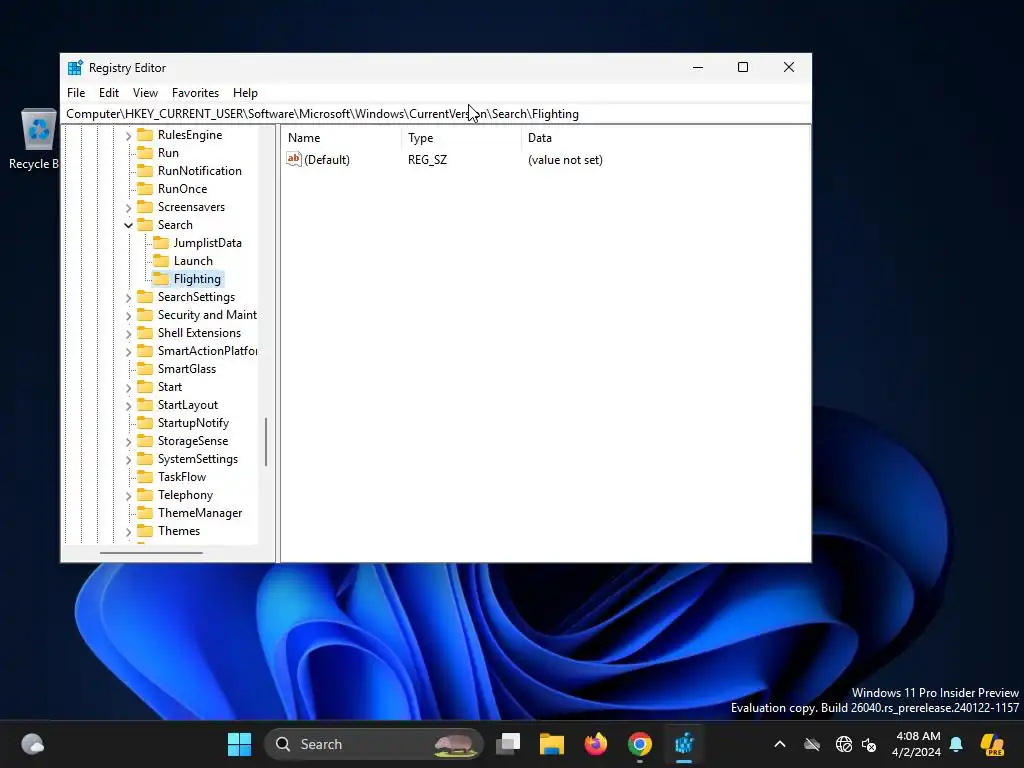Open the network status tray icon
Viewport: 1024px width, 768px height.
[844, 744]
